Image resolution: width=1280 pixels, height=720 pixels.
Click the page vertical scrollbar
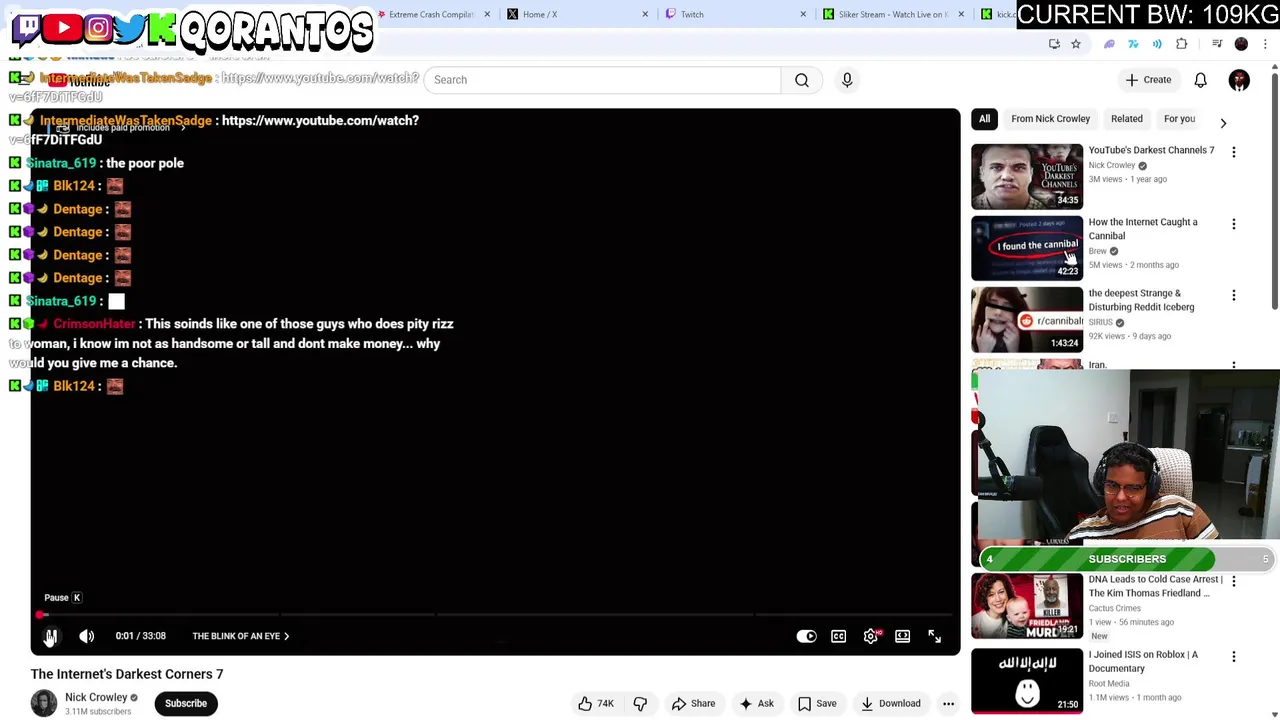1275,190
